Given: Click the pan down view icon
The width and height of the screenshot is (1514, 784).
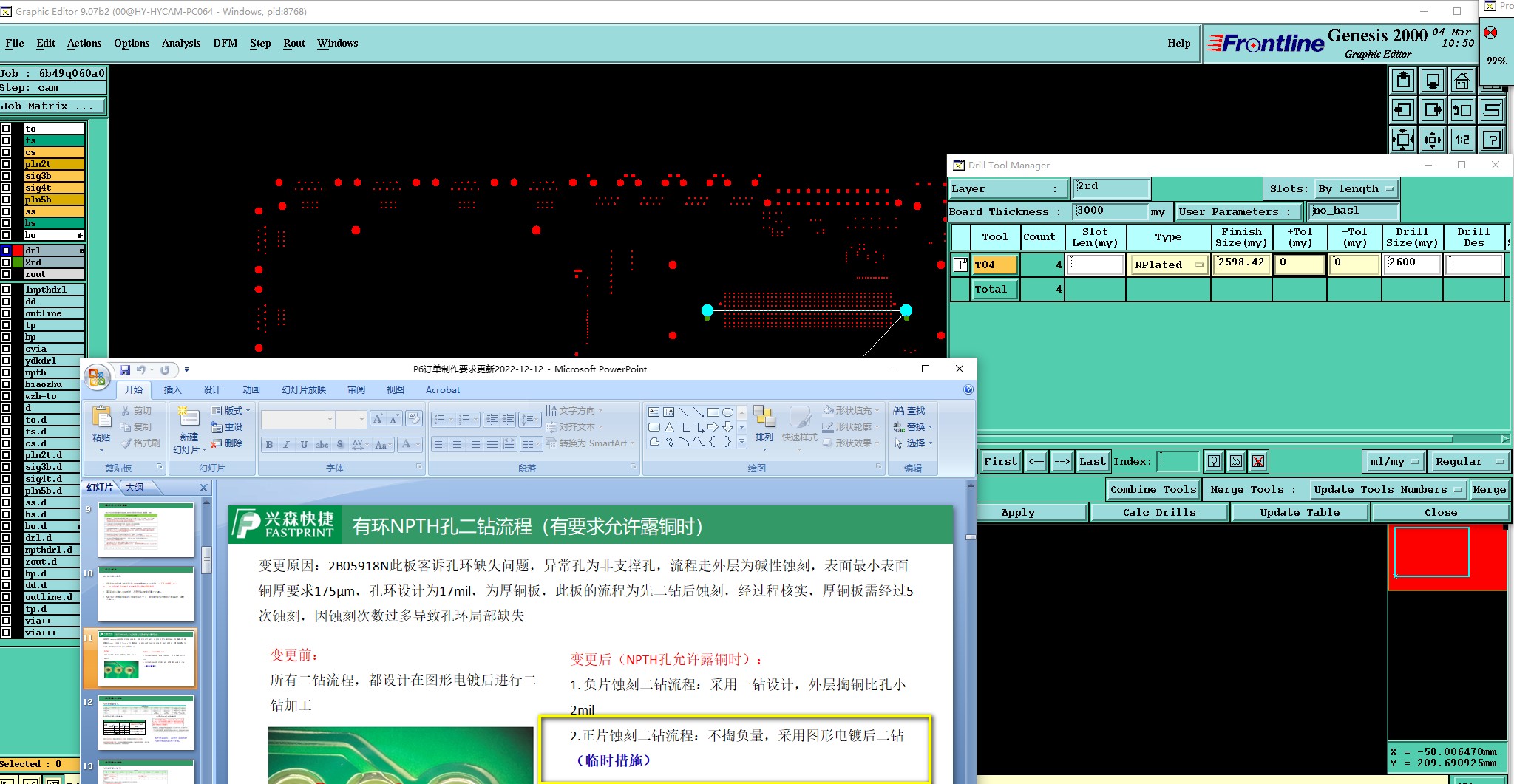Looking at the screenshot, I should (x=1433, y=81).
